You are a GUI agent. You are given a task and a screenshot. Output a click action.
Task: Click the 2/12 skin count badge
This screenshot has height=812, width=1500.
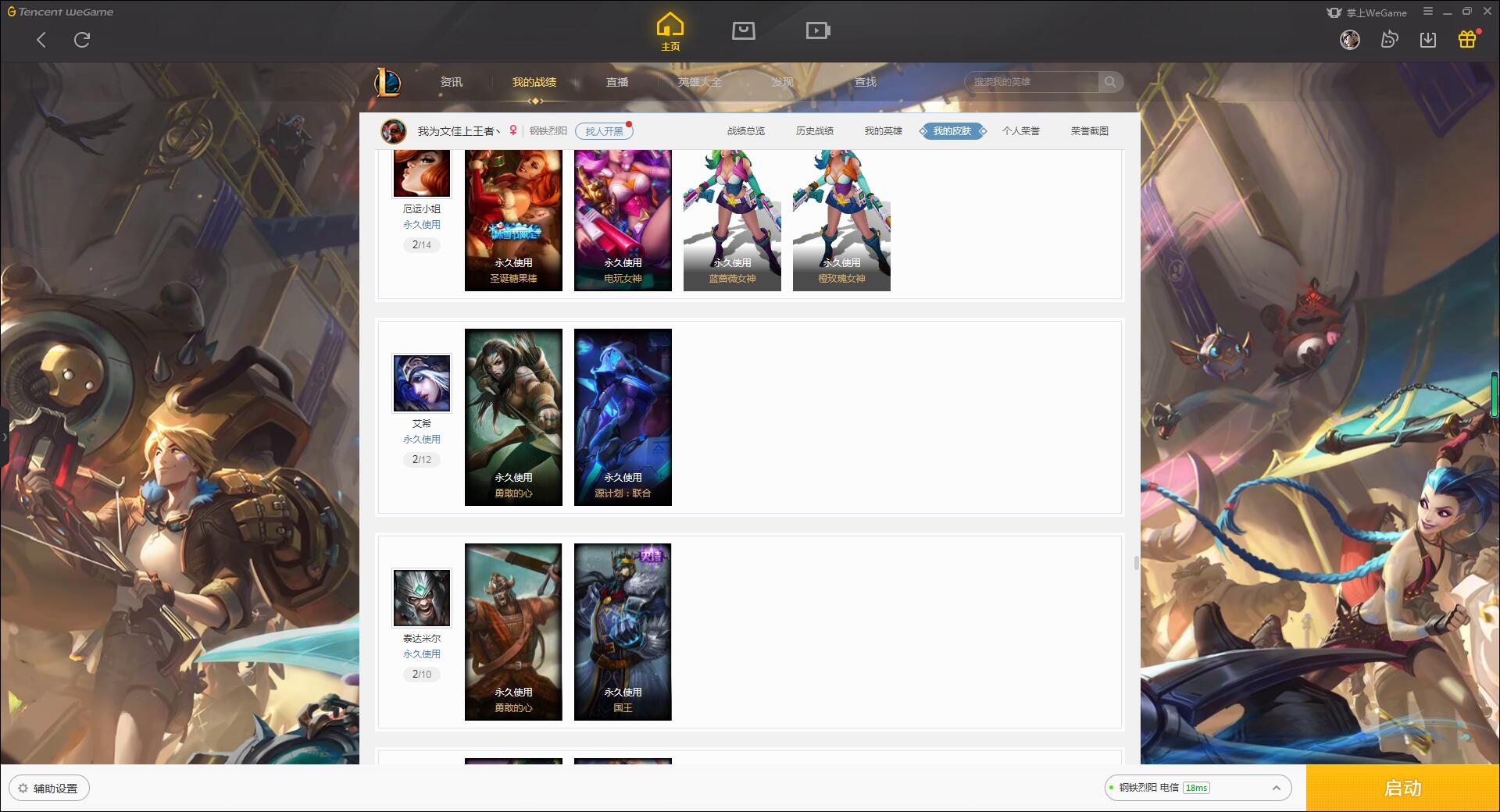click(x=422, y=460)
